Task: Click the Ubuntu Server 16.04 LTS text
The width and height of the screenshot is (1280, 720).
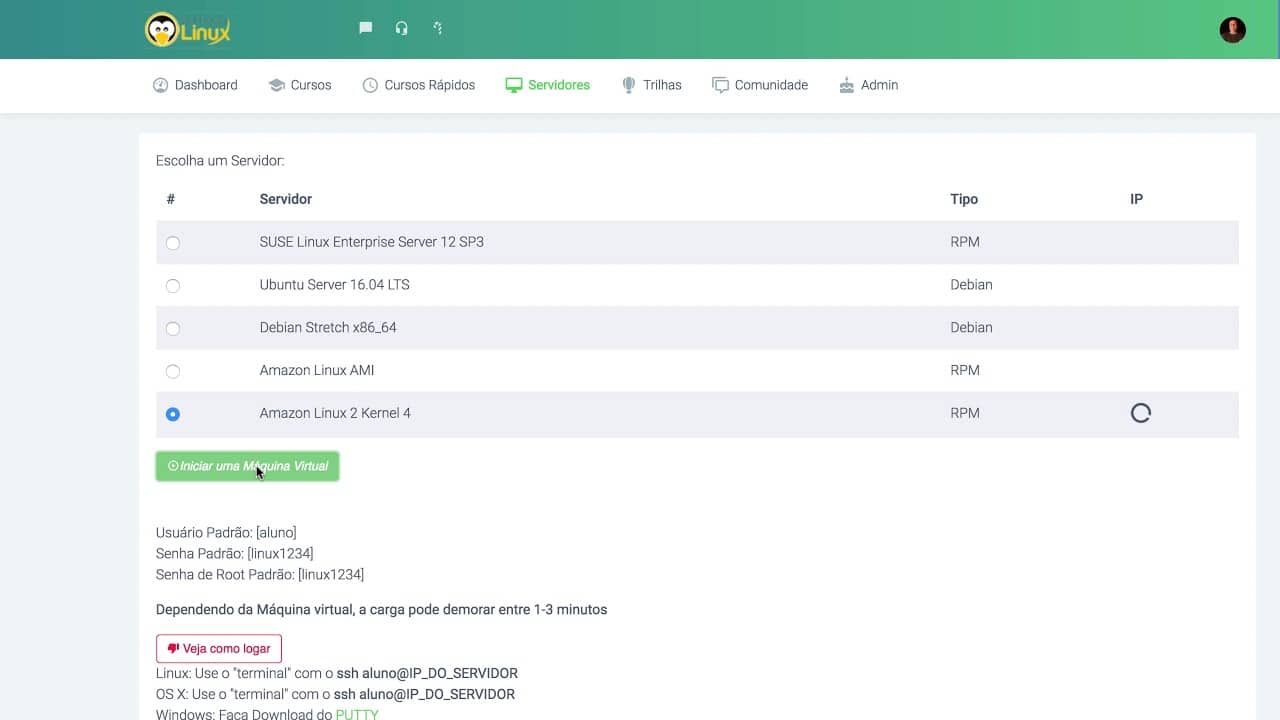Action: tap(335, 285)
